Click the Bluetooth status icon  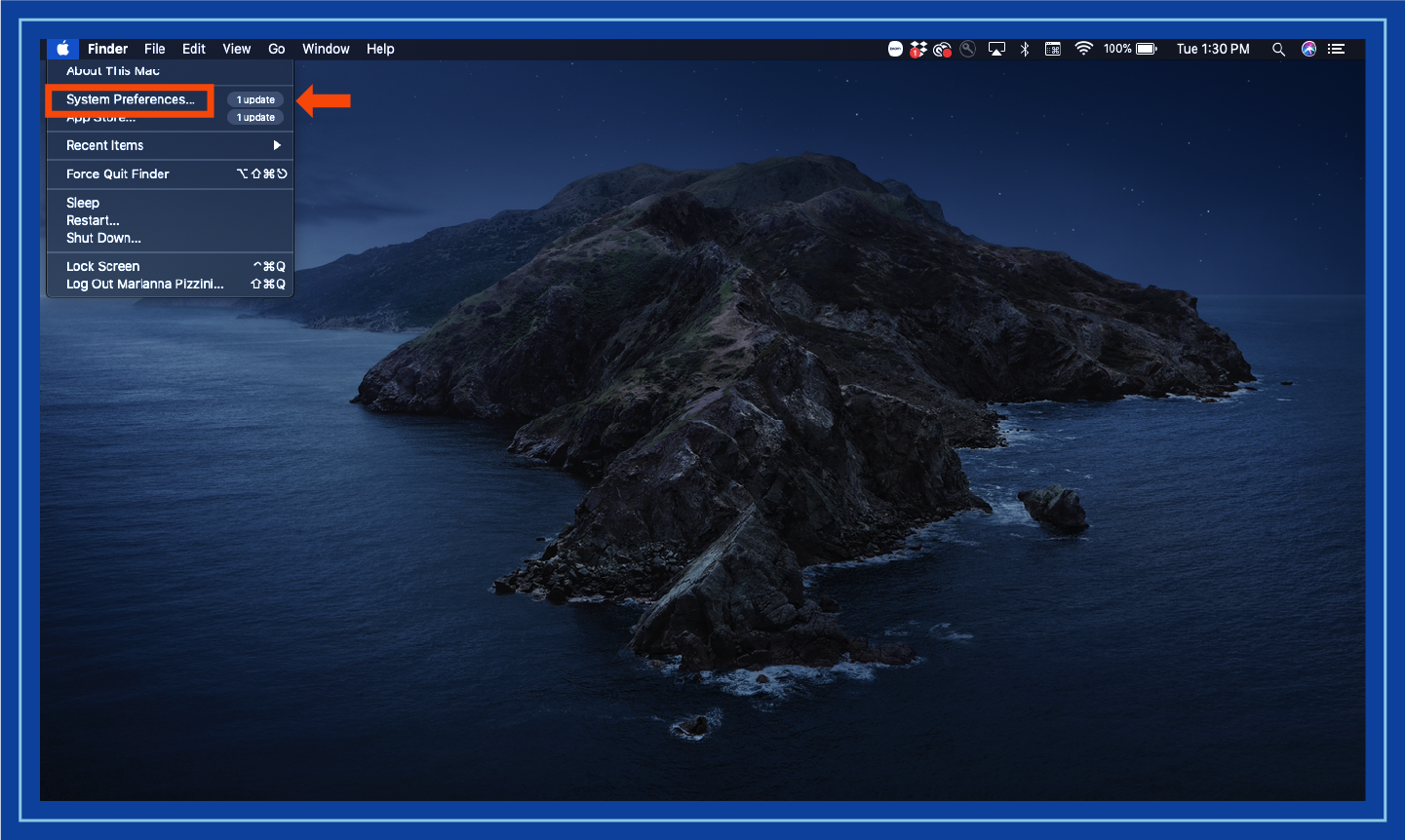pyautogui.click(x=1025, y=49)
